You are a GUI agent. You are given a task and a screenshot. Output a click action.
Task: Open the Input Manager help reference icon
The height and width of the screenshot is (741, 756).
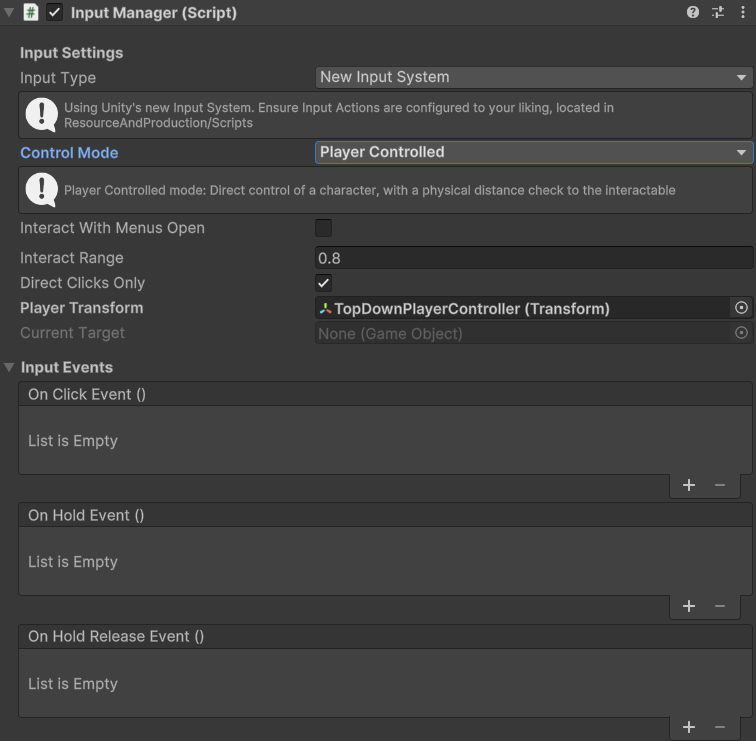(693, 12)
